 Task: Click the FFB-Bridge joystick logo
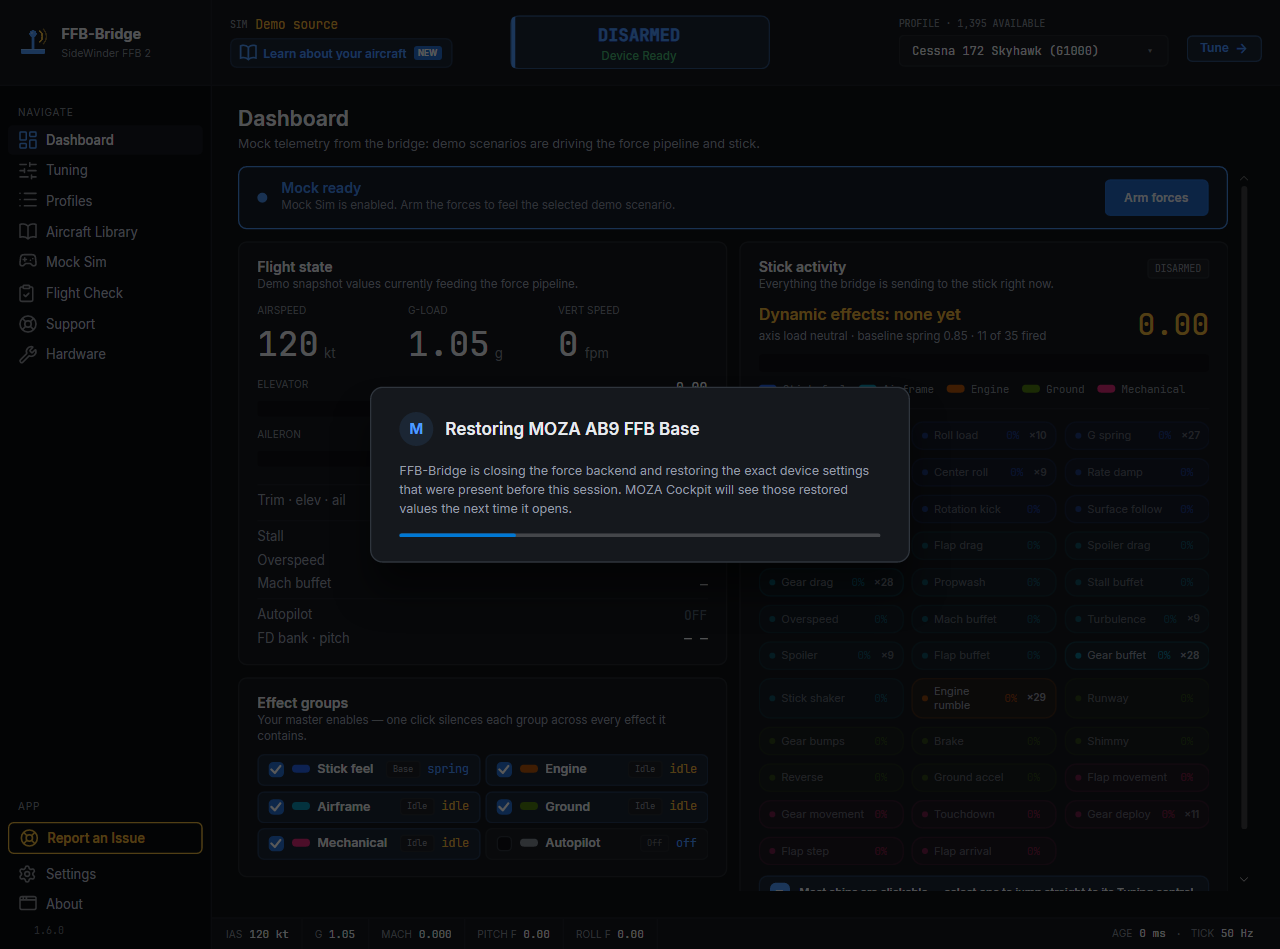[34, 42]
